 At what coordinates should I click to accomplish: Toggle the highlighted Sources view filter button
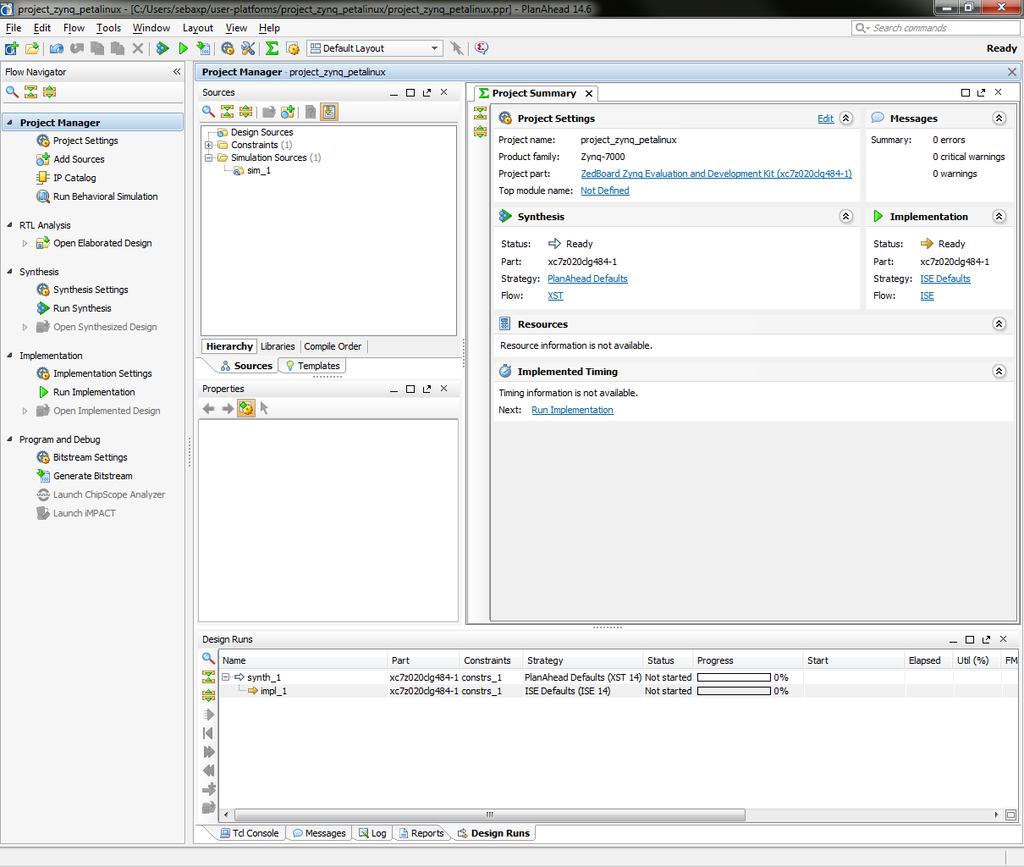(x=329, y=112)
